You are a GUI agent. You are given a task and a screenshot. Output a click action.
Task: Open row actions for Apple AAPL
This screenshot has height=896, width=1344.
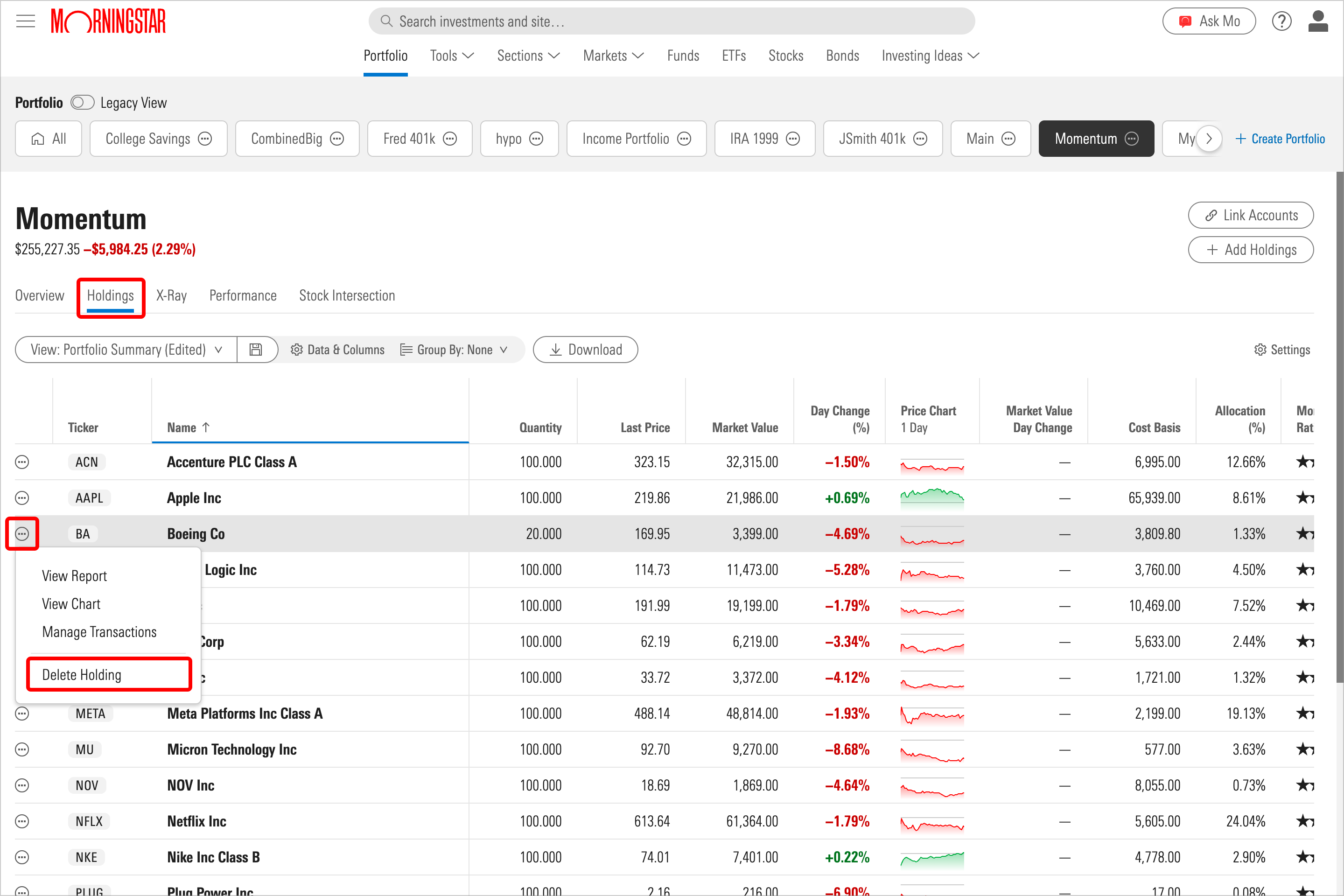coord(22,498)
